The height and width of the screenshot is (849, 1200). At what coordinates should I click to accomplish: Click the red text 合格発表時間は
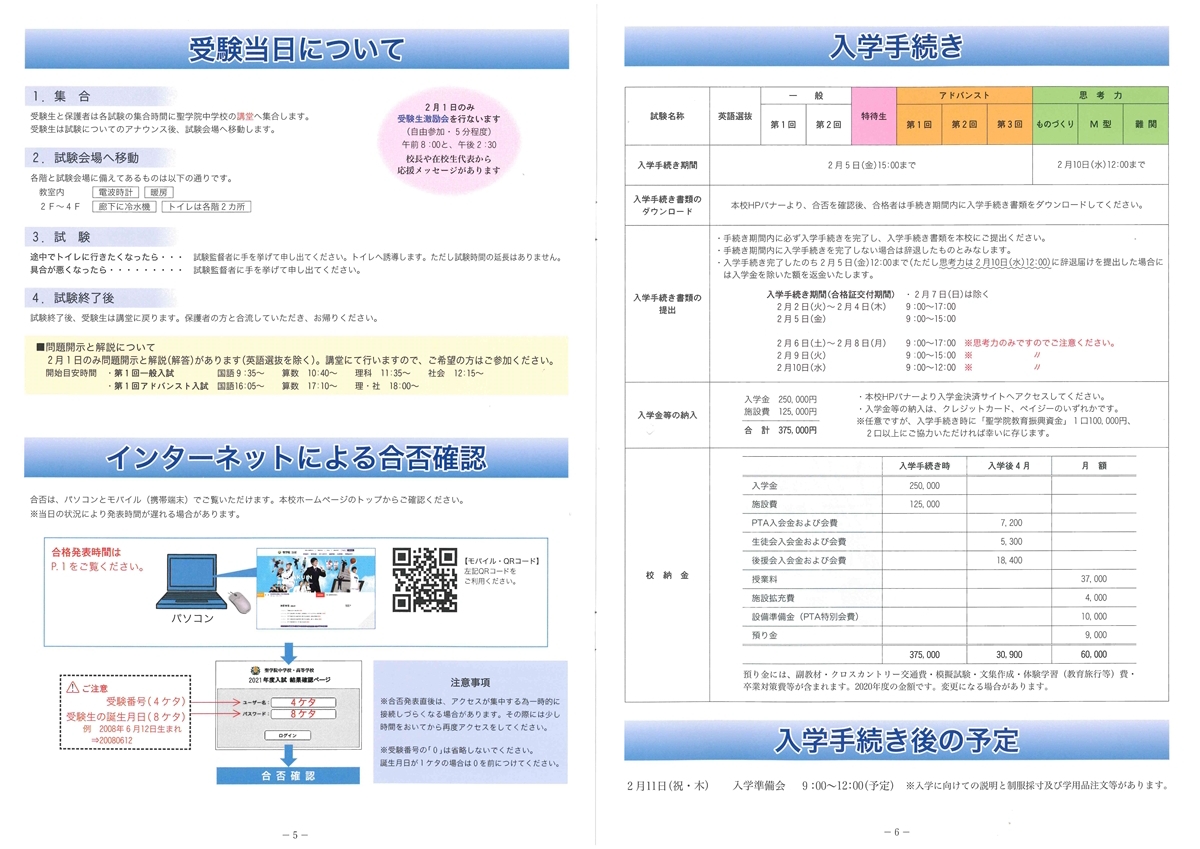[x=86, y=552]
